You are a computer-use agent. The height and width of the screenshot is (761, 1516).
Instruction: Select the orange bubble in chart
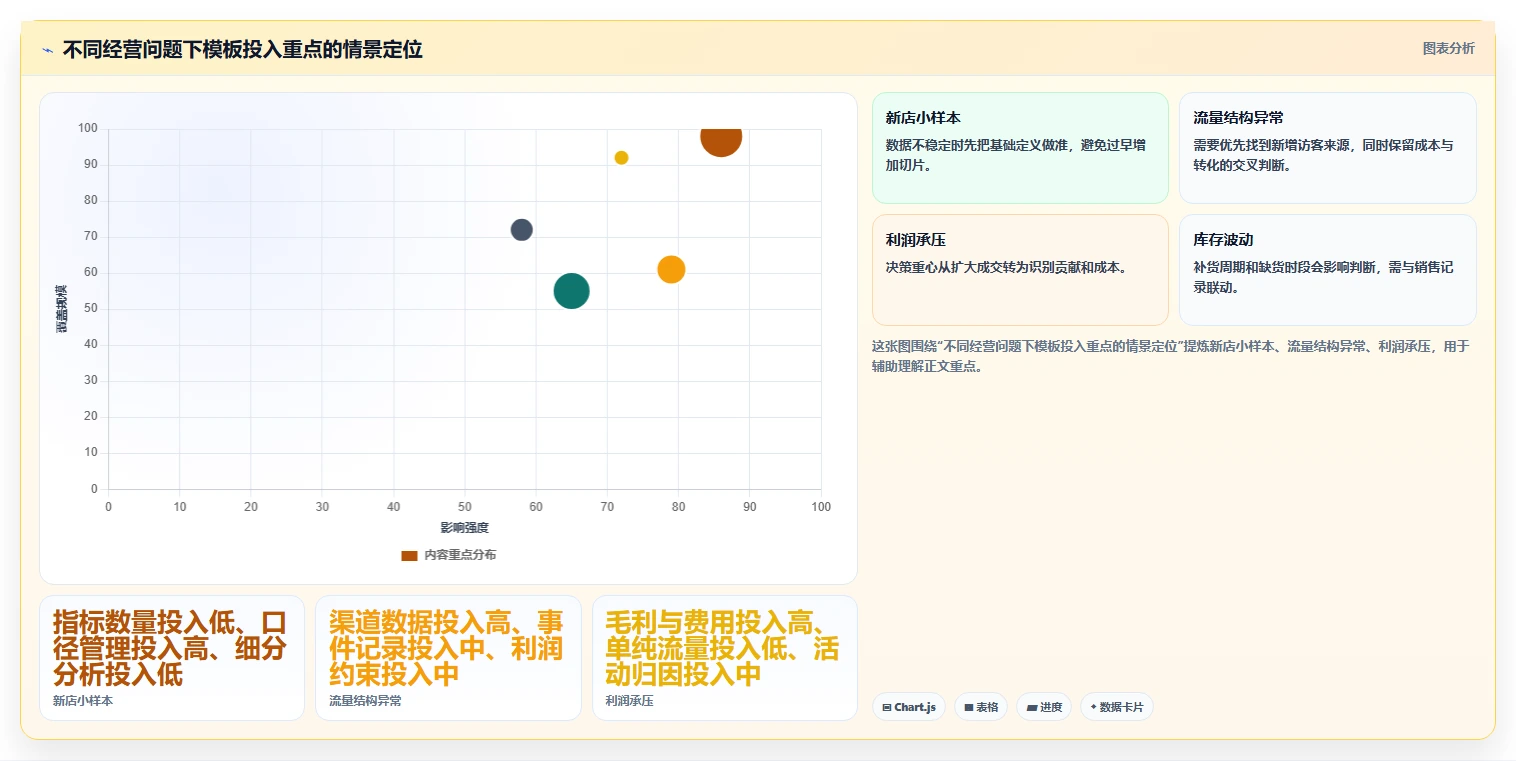coord(671,270)
